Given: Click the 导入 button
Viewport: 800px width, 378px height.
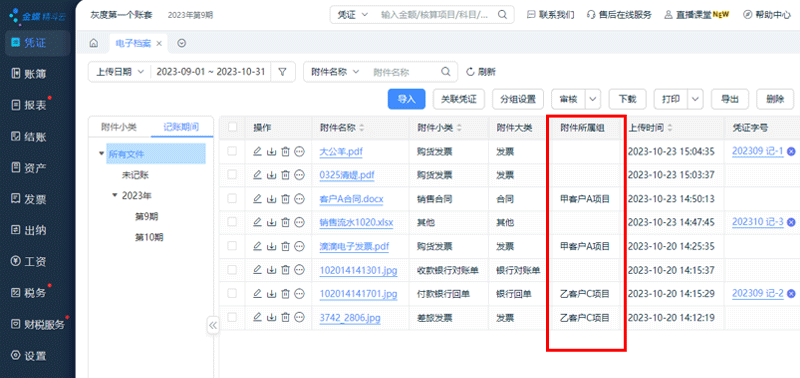Looking at the screenshot, I should click(407, 99).
